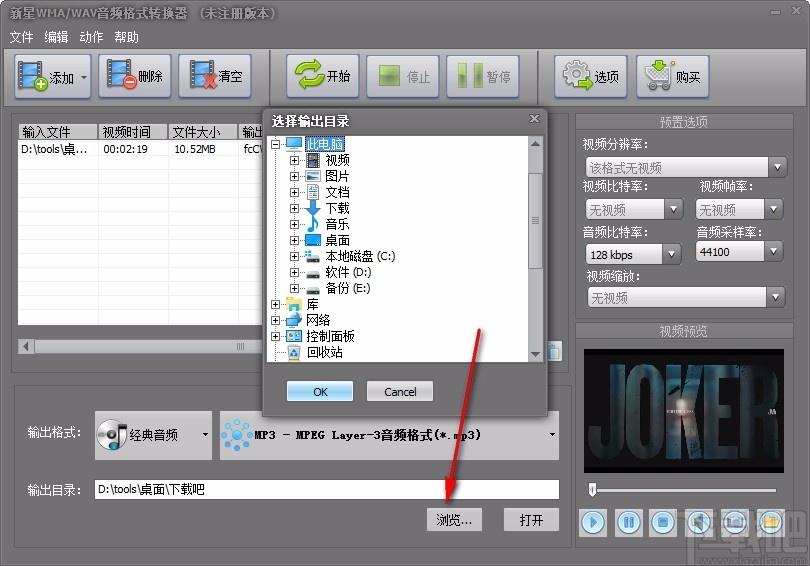Image resolution: width=810 pixels, height=566 pixels.
Task: Expand the 桌面 folder node
Action: click(x=294, y=241)
